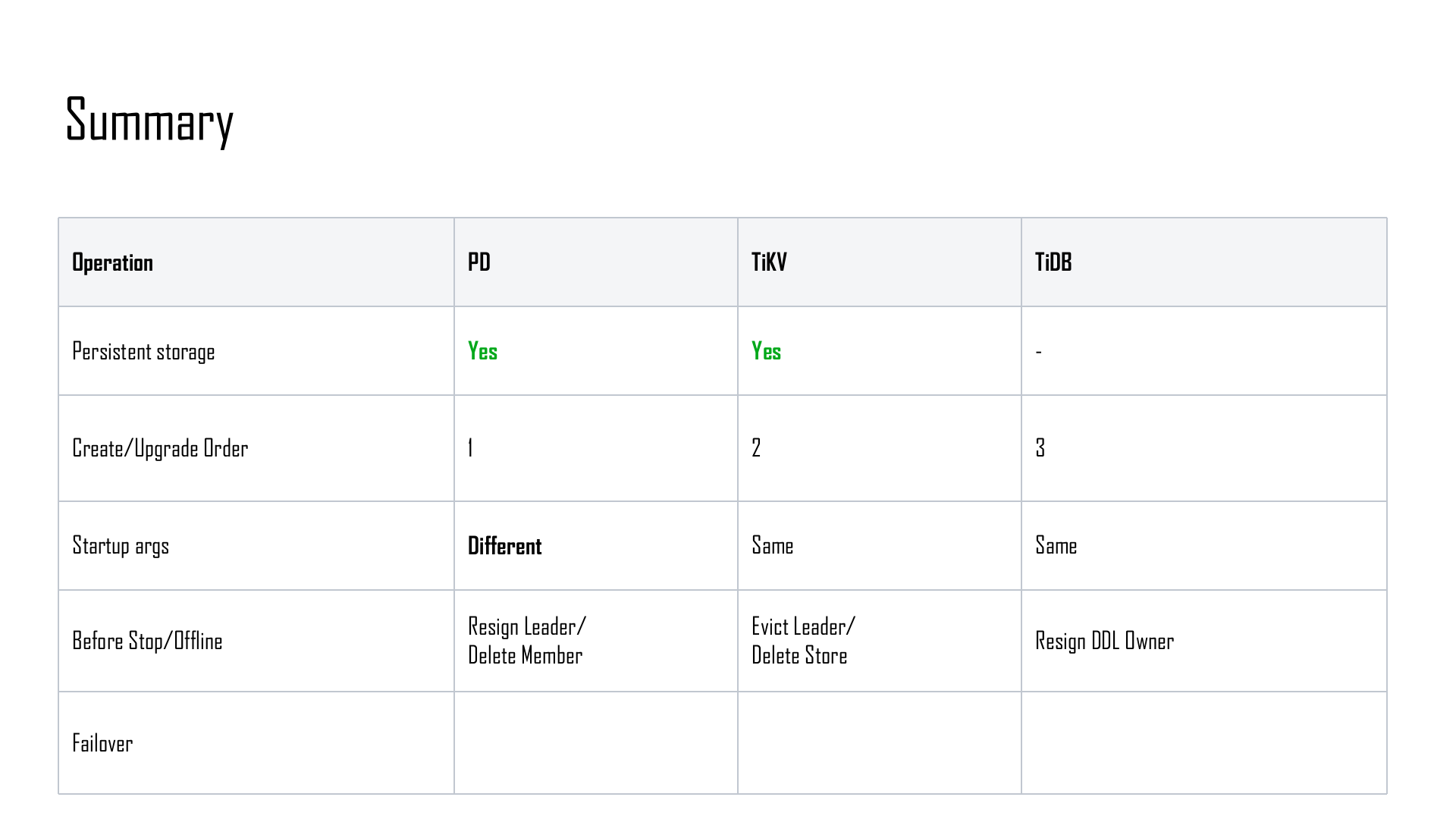Viewport: 1456px width, 819px height.
Task: Click the Resign Leader/Delete Member cell
Action: pos(526,641)
